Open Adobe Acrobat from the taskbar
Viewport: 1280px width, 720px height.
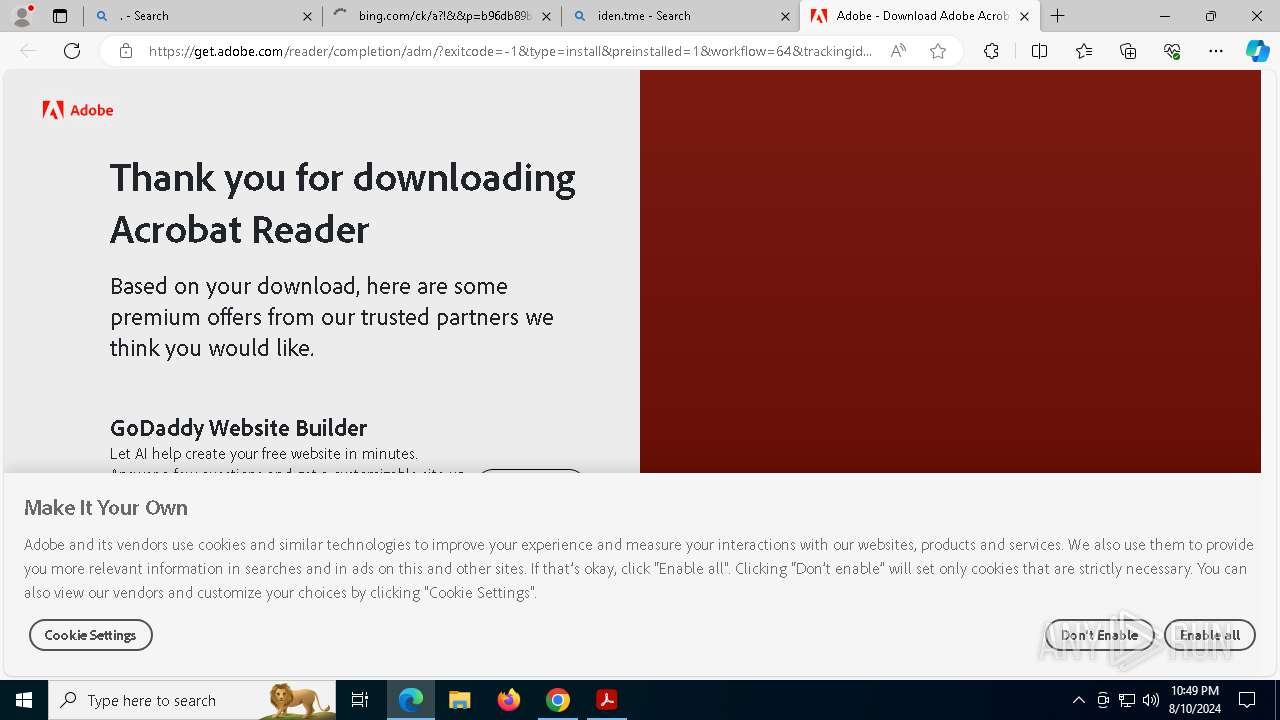coord(606,700)
